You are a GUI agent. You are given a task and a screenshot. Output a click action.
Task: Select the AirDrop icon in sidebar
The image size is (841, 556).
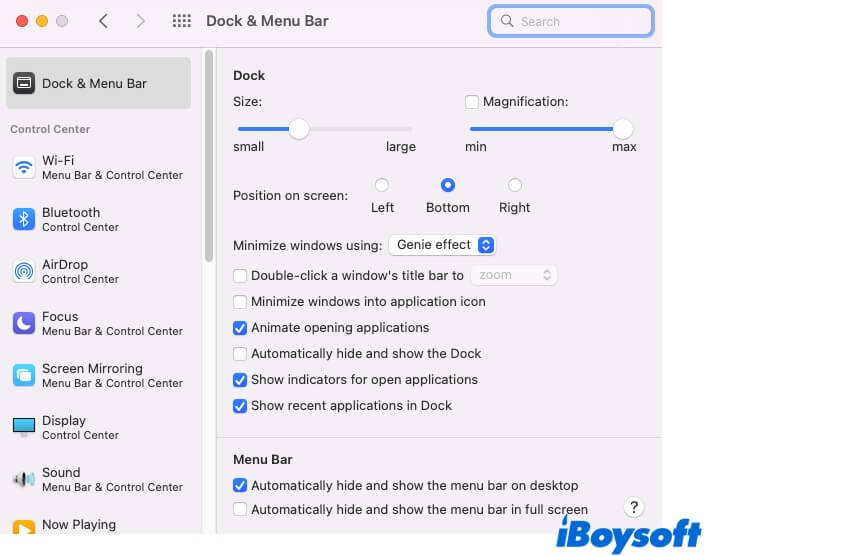[24, 271]
